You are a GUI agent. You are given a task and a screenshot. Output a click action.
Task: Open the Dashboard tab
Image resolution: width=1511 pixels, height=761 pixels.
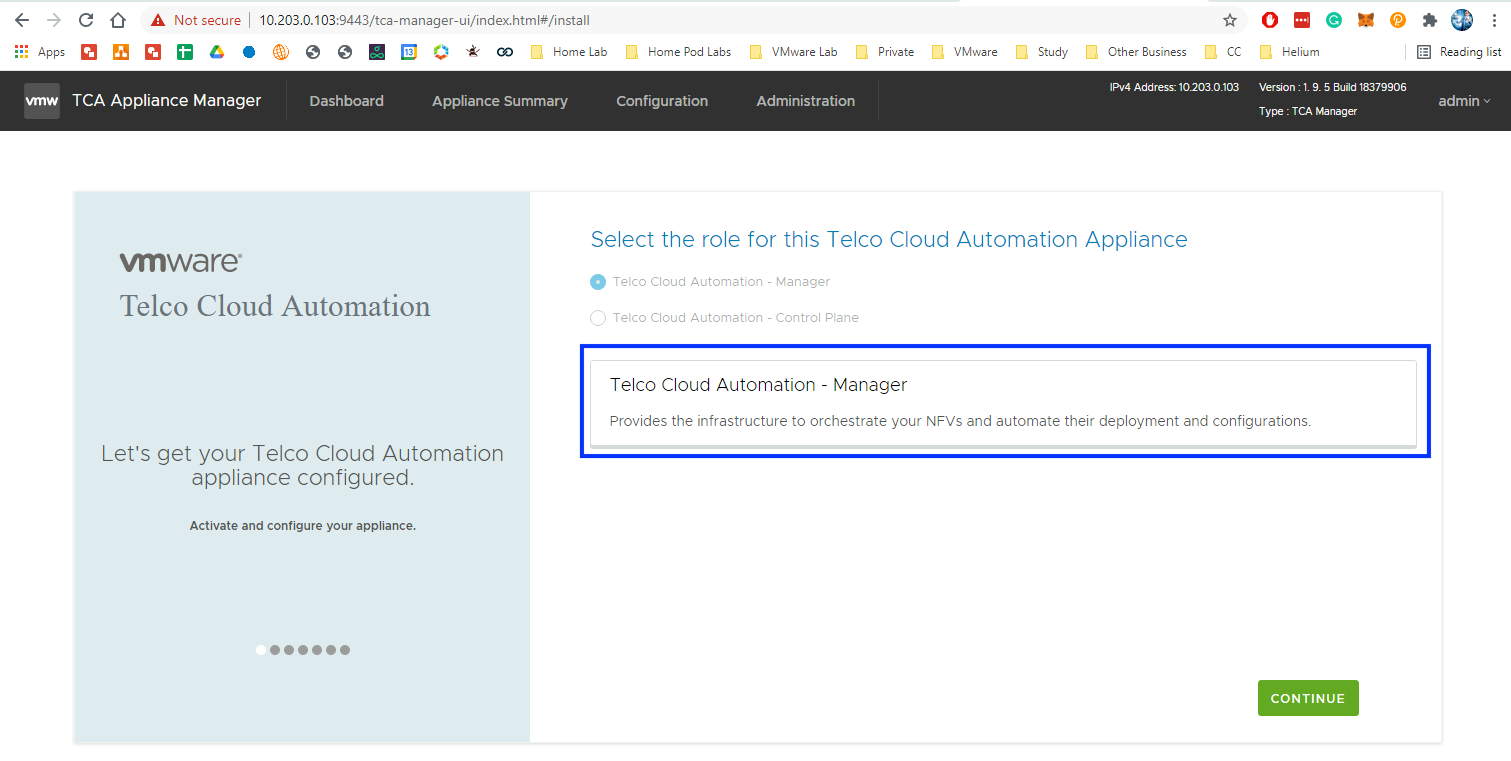point(346,101)
